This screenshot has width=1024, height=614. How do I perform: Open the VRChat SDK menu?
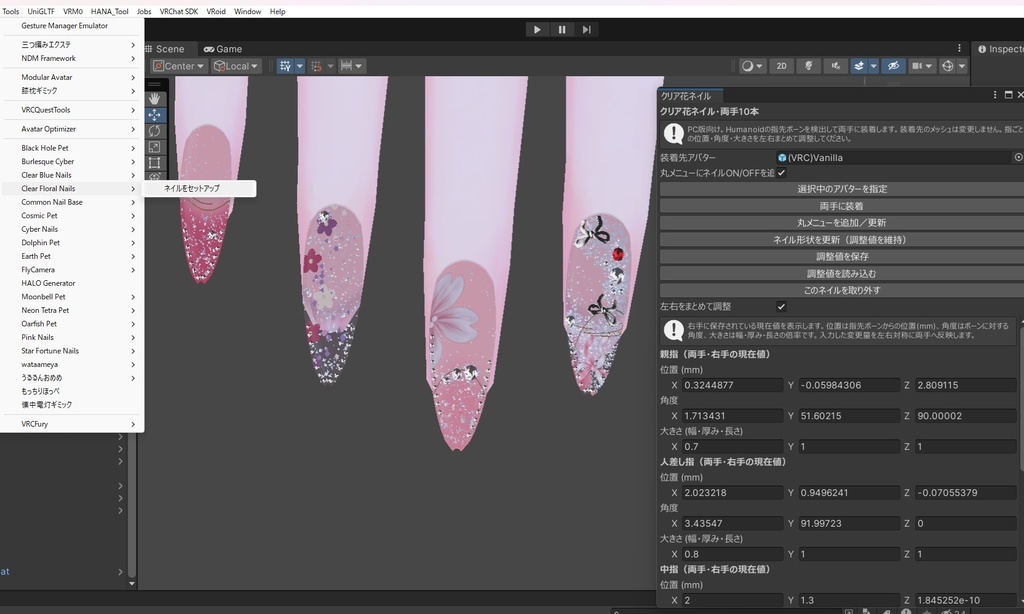[178, 11]
